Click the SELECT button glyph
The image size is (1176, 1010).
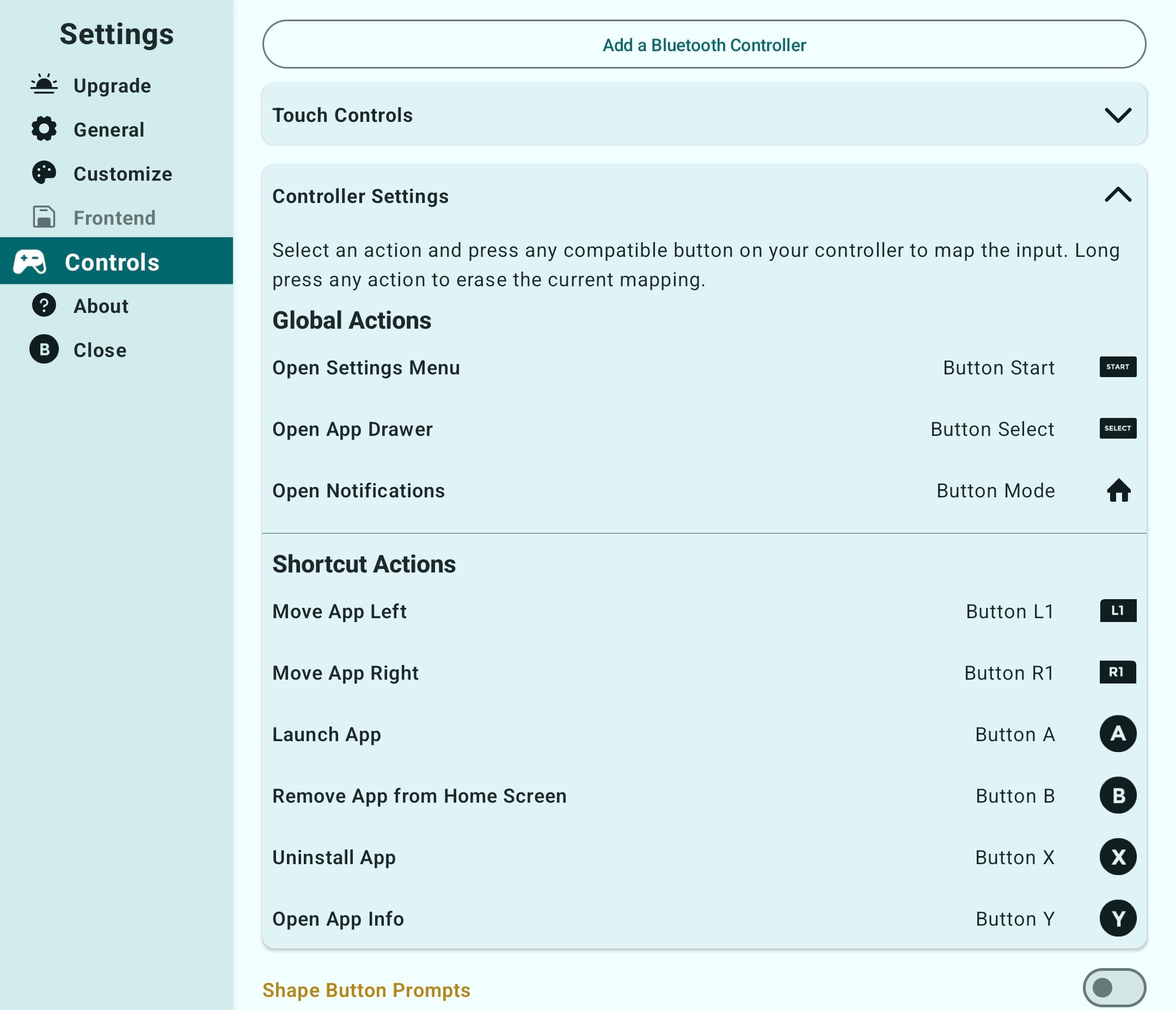pyautogui.click(x=1118, y=428)
